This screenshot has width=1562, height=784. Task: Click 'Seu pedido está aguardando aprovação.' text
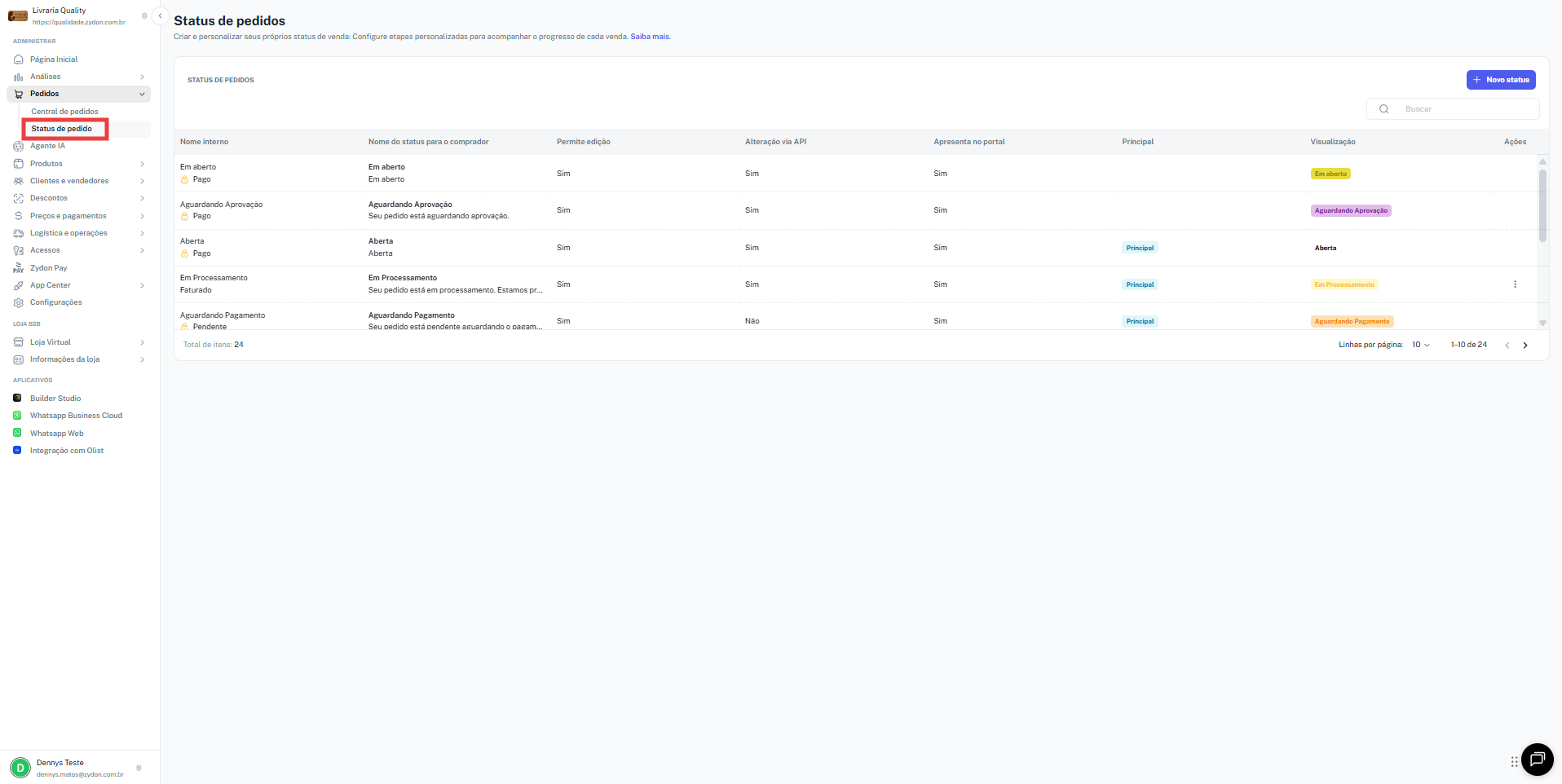point(439,216)
